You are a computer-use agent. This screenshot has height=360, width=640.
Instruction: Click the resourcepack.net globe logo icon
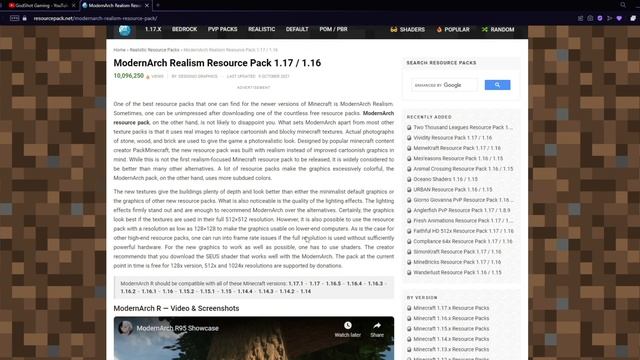click(x=124, y=30)
